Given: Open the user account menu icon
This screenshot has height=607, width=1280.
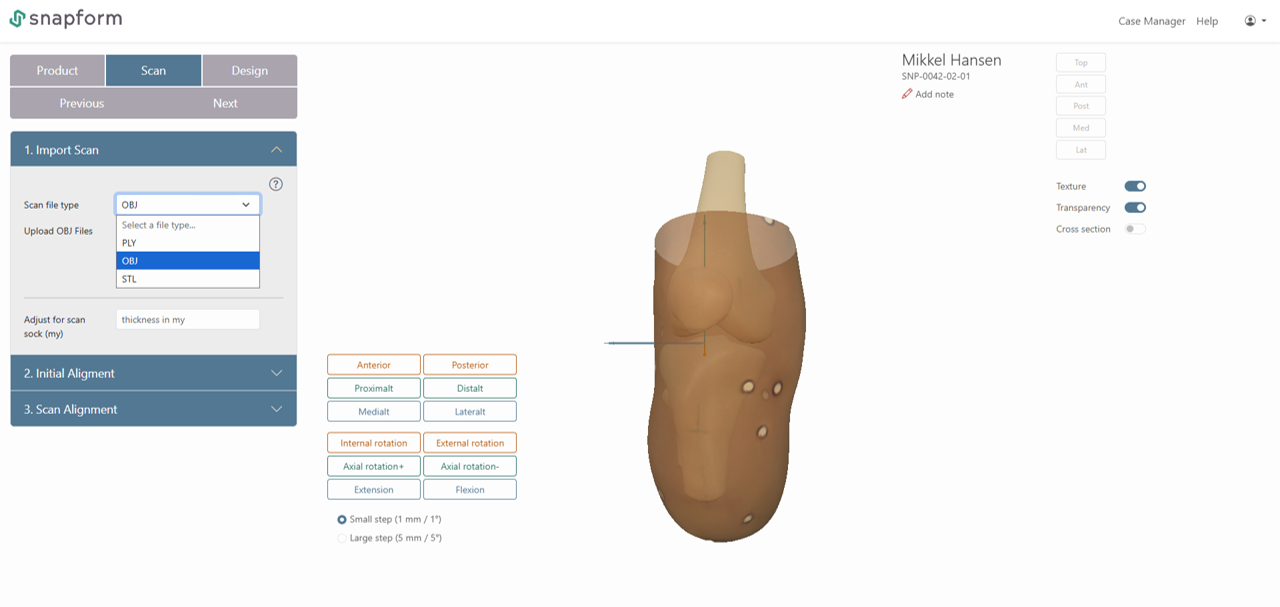Looking at the screenshot, I should click(1255, 20).
